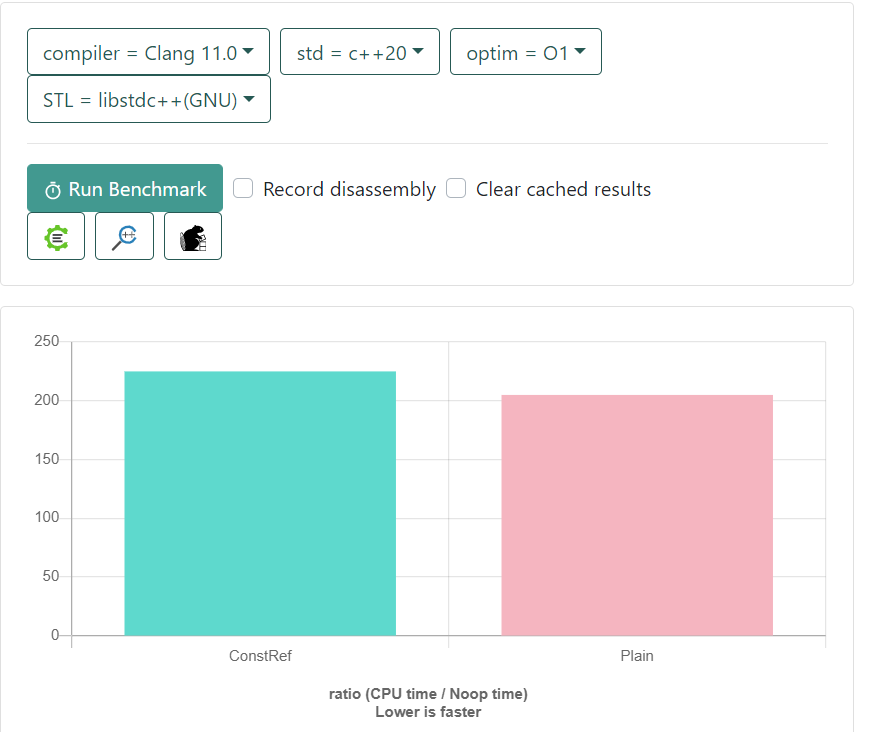Image resolution: width=871 pixels, height=732 pixels.
Task: Enable the Record disassembly checkbox
Action: pos(242,189)
